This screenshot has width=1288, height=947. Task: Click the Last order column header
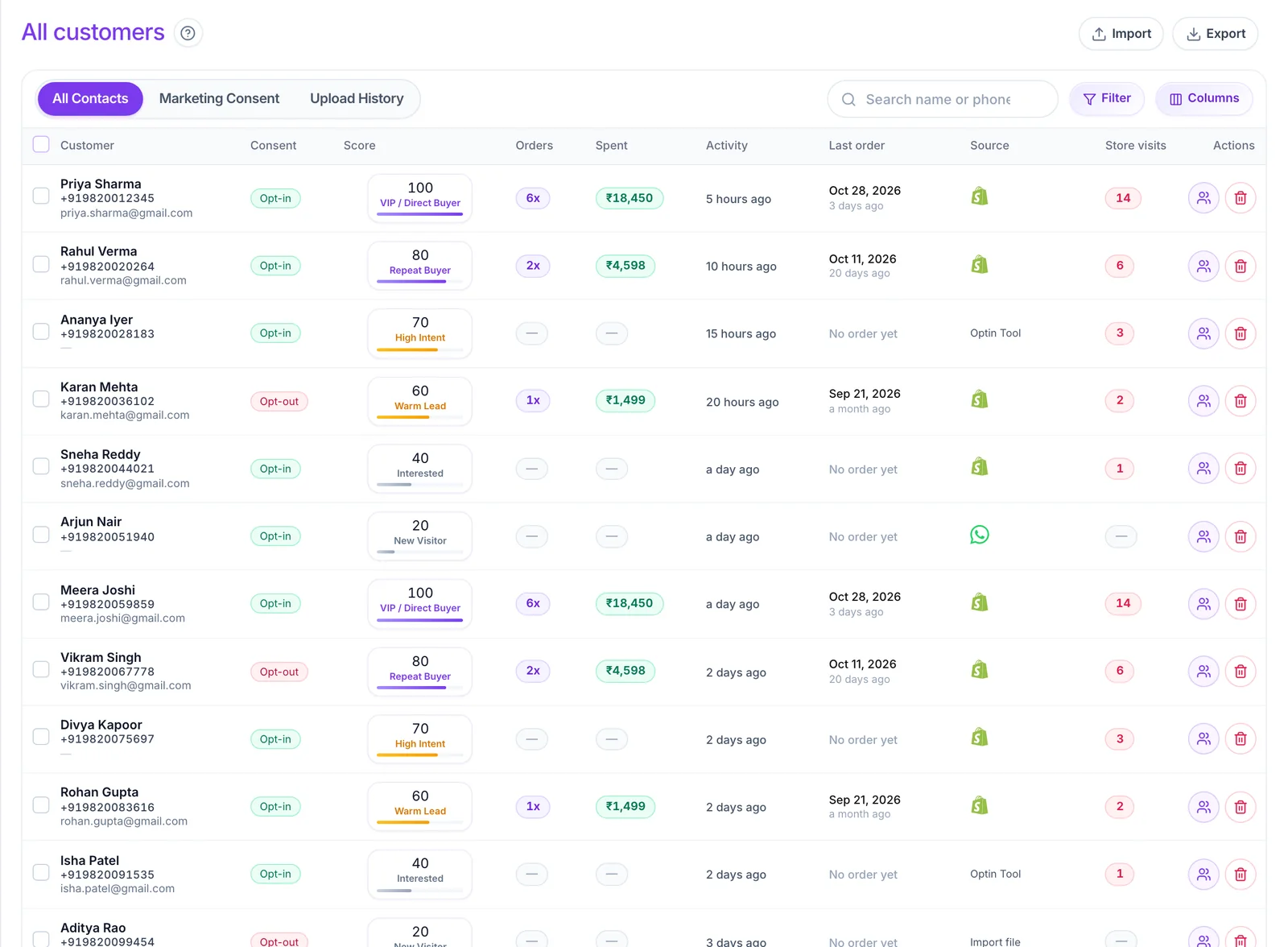[x=857, y=146]
